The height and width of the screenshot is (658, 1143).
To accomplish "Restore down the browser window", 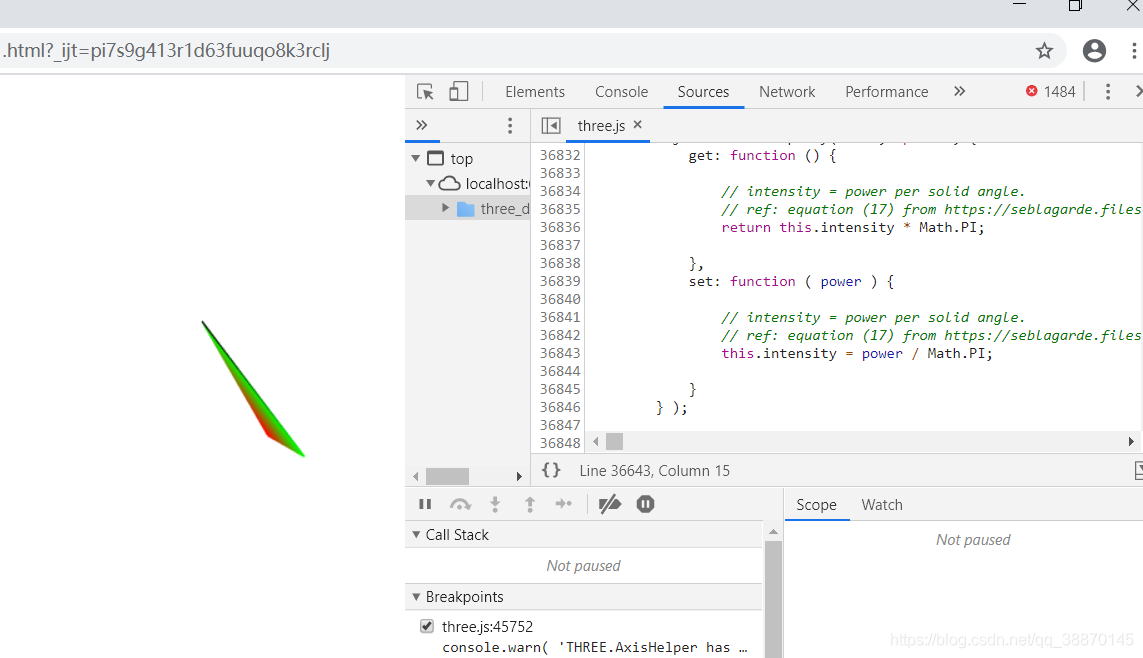I will pyautogui.click(x=1075, y=6).
